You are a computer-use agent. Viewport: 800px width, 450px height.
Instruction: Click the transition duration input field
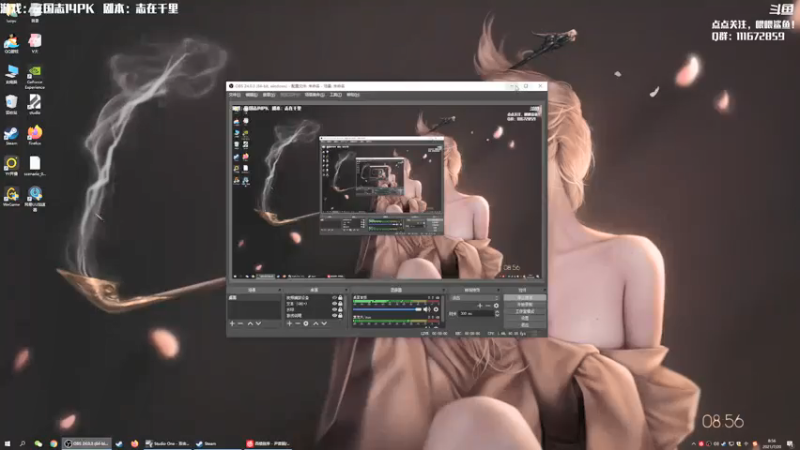tap(476, 314)
